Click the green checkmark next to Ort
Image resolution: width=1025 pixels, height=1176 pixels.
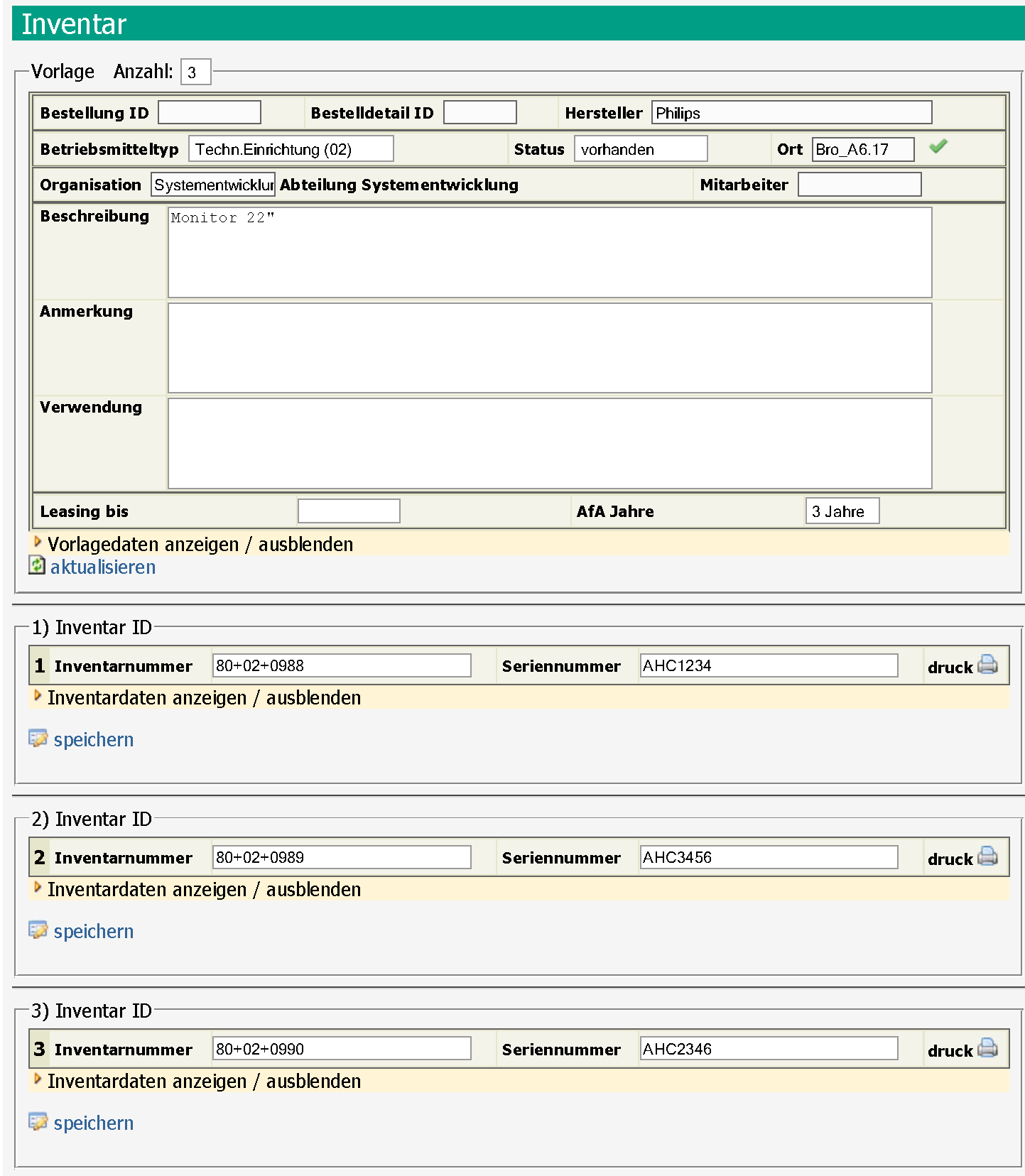click(x=938, y=146)
